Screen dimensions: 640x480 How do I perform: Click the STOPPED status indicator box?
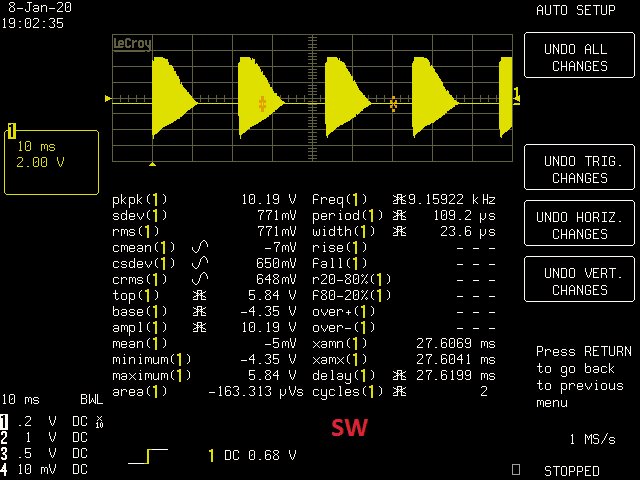[x=516, y=469]
